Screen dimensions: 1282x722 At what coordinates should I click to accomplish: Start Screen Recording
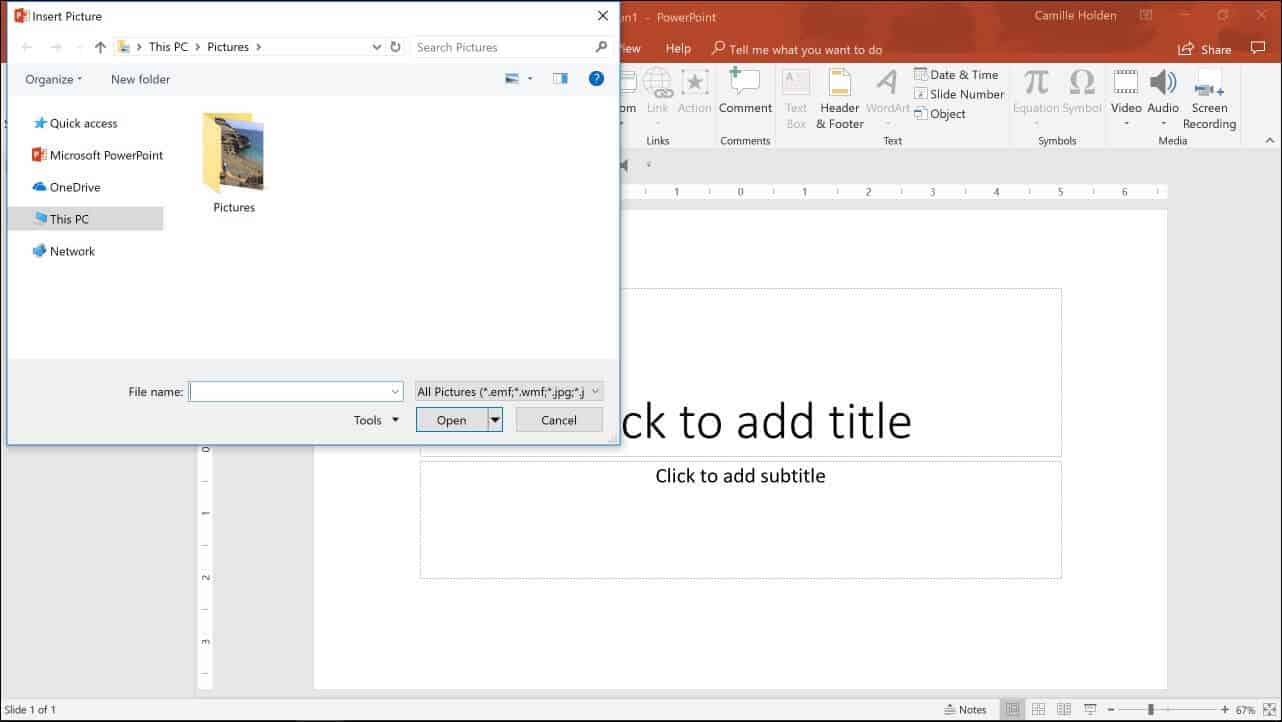click(x=1209, y=99)
